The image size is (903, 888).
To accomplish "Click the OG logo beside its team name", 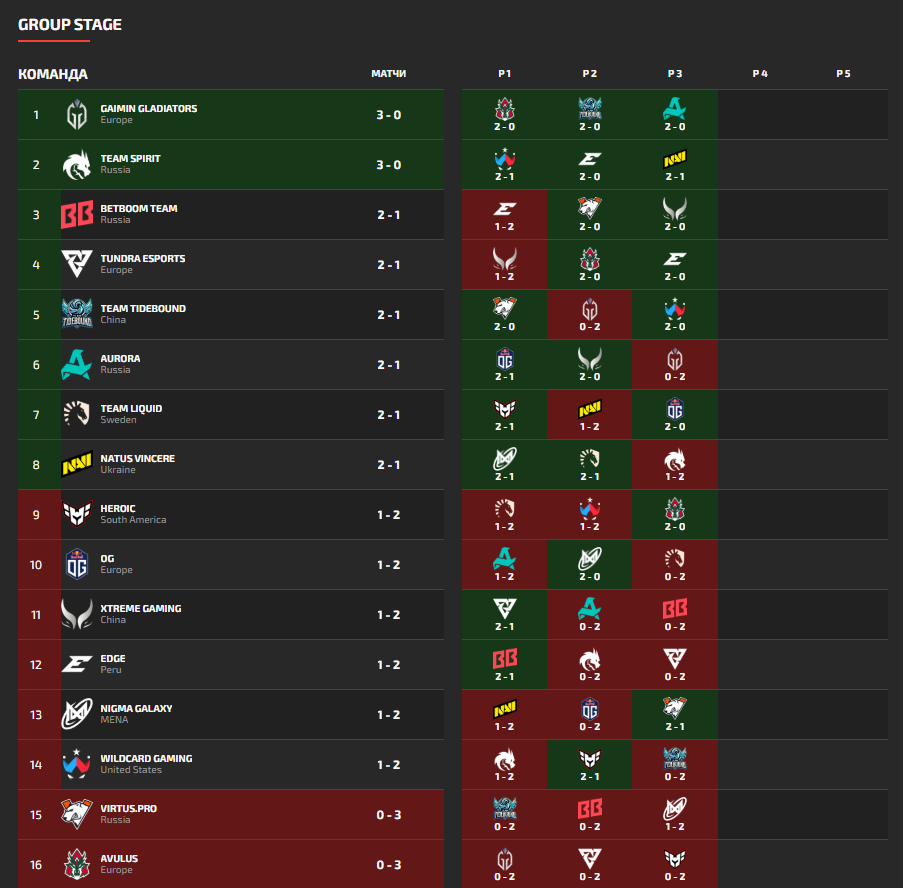I will [x=77, y=564].
